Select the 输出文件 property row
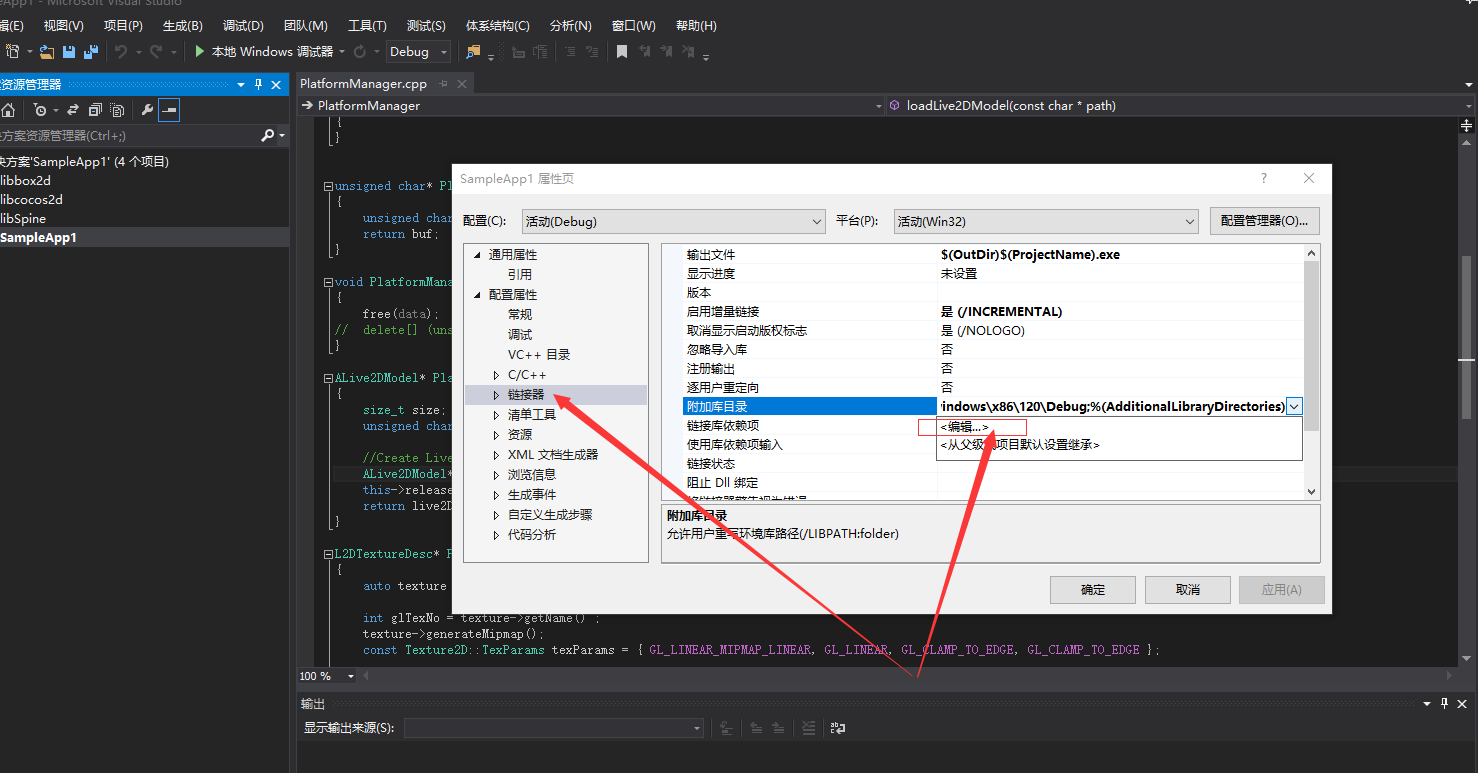 tap(995, 255)
